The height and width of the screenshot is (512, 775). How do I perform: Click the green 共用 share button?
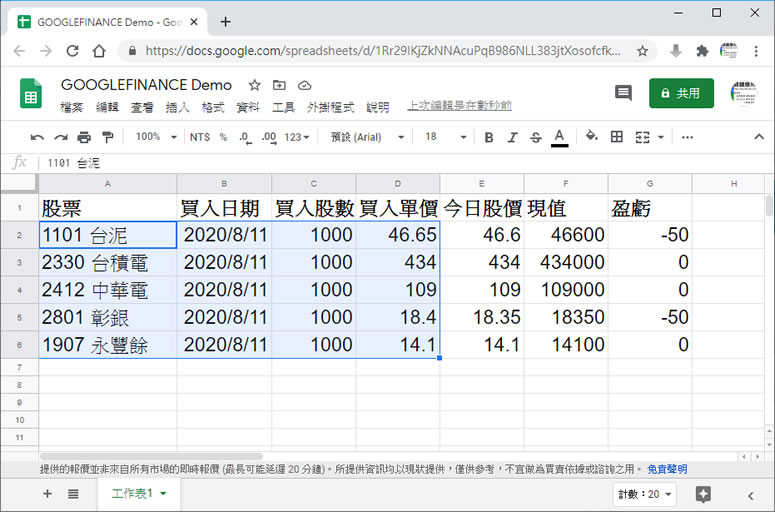(681, 93)
